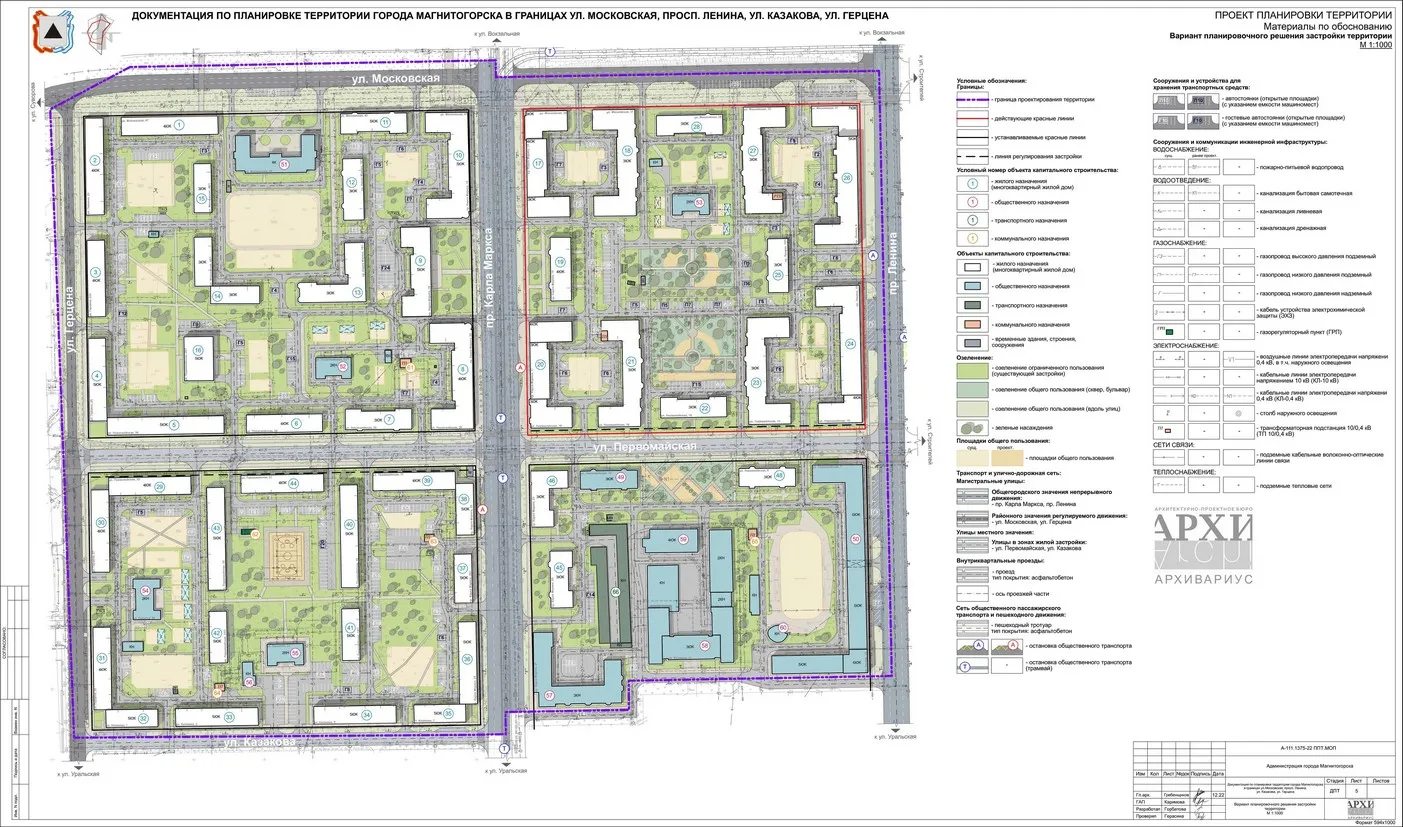The image size is (1403, 827).
Task: Click public building number 51 on the map
Action: tap(284, 164)
